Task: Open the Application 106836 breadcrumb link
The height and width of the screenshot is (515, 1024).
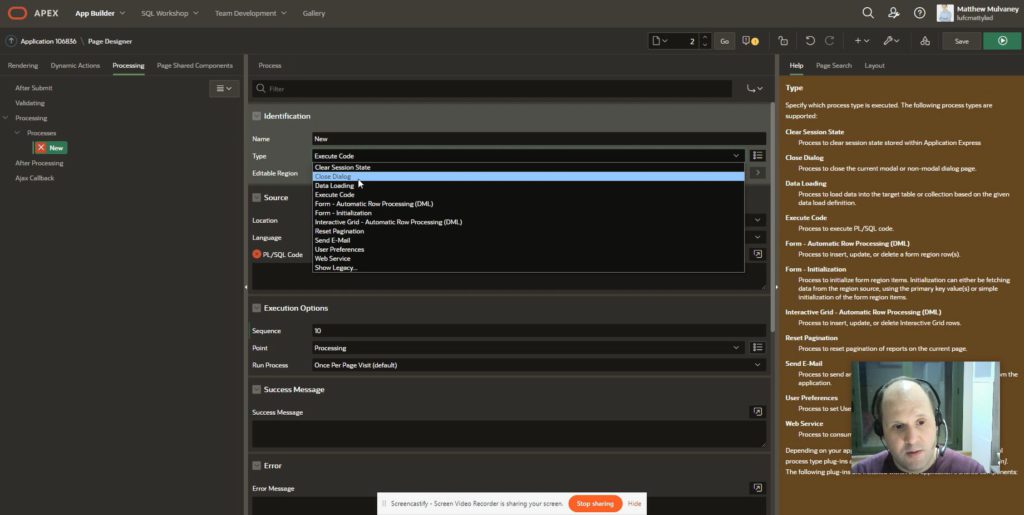Action: [48, 41]
